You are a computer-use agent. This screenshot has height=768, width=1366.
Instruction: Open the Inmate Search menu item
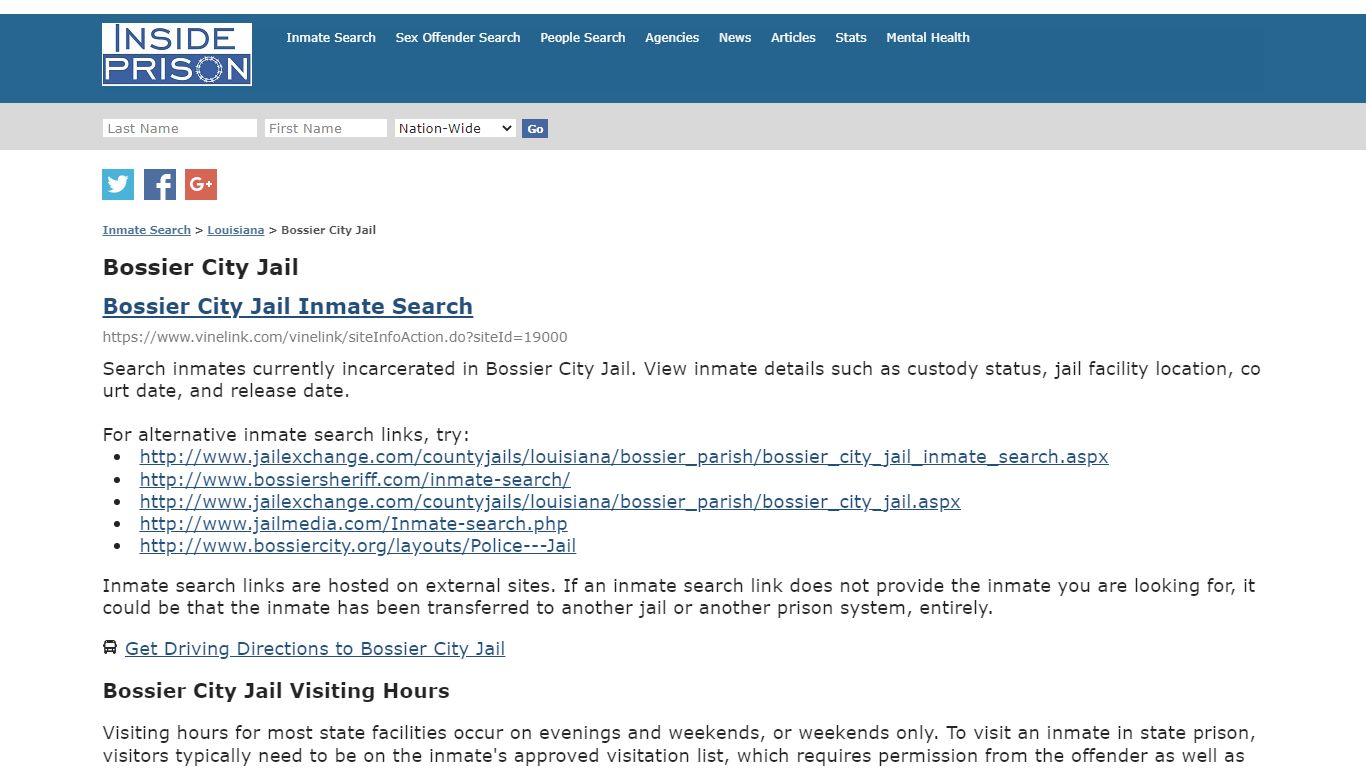coord(331,37)
